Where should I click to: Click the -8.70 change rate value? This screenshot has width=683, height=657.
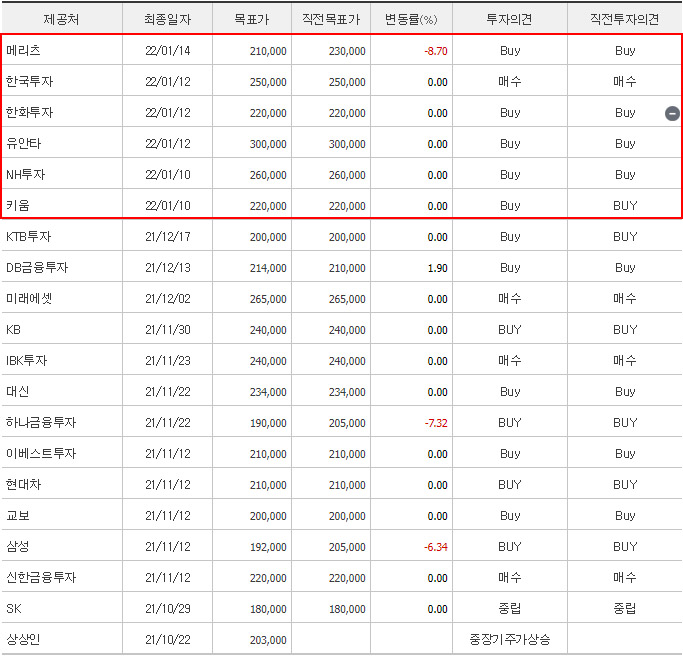436,51
